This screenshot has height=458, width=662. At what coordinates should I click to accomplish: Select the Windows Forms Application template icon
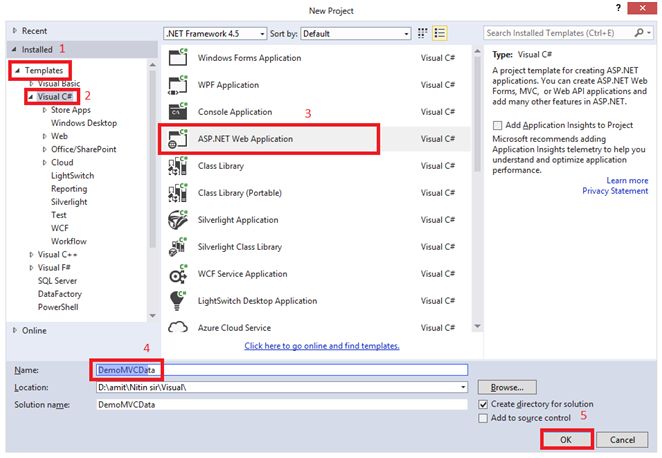(x=178, y=57)
